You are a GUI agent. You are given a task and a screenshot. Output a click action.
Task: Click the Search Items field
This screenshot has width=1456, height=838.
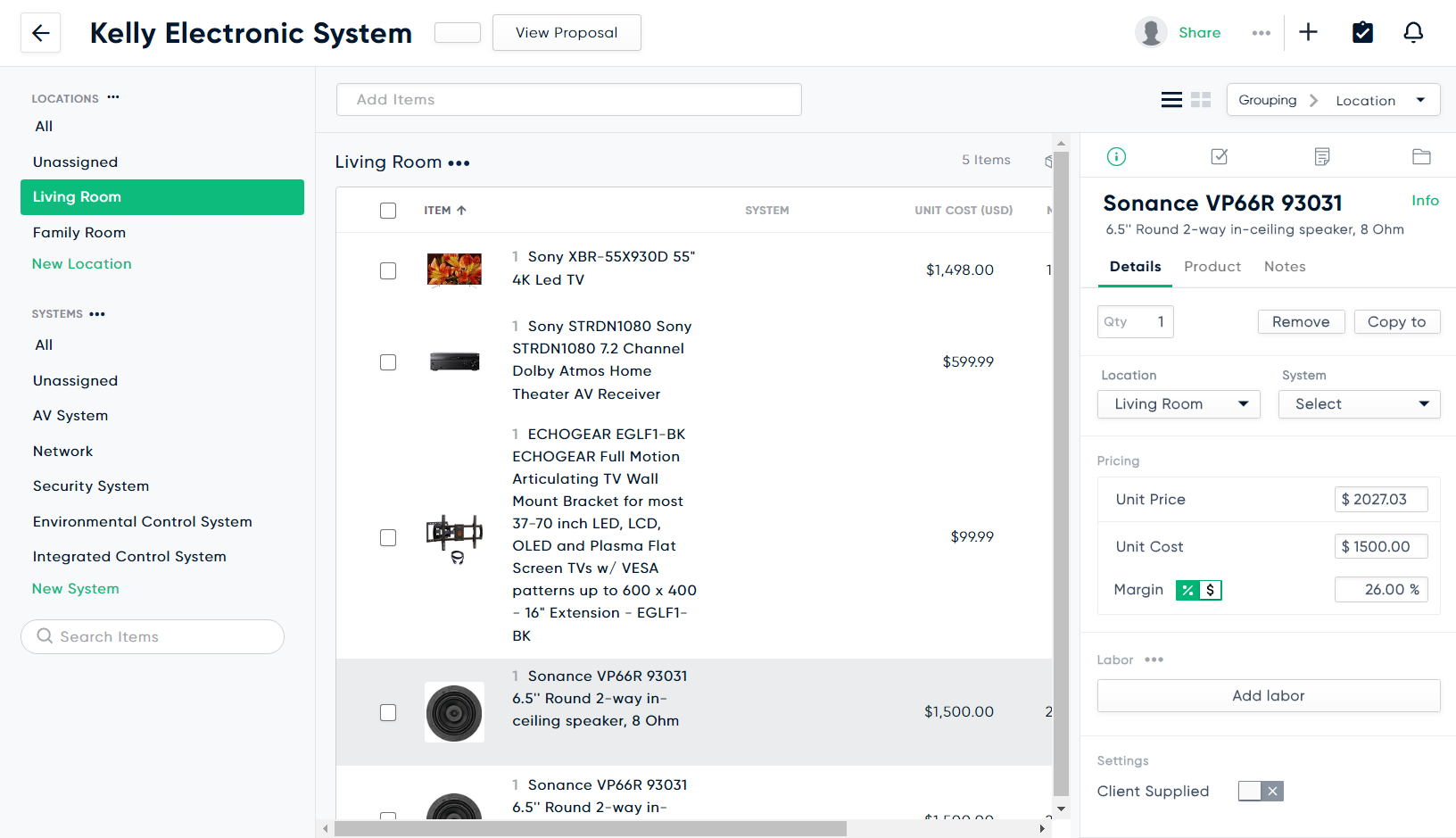coord(153,637)
